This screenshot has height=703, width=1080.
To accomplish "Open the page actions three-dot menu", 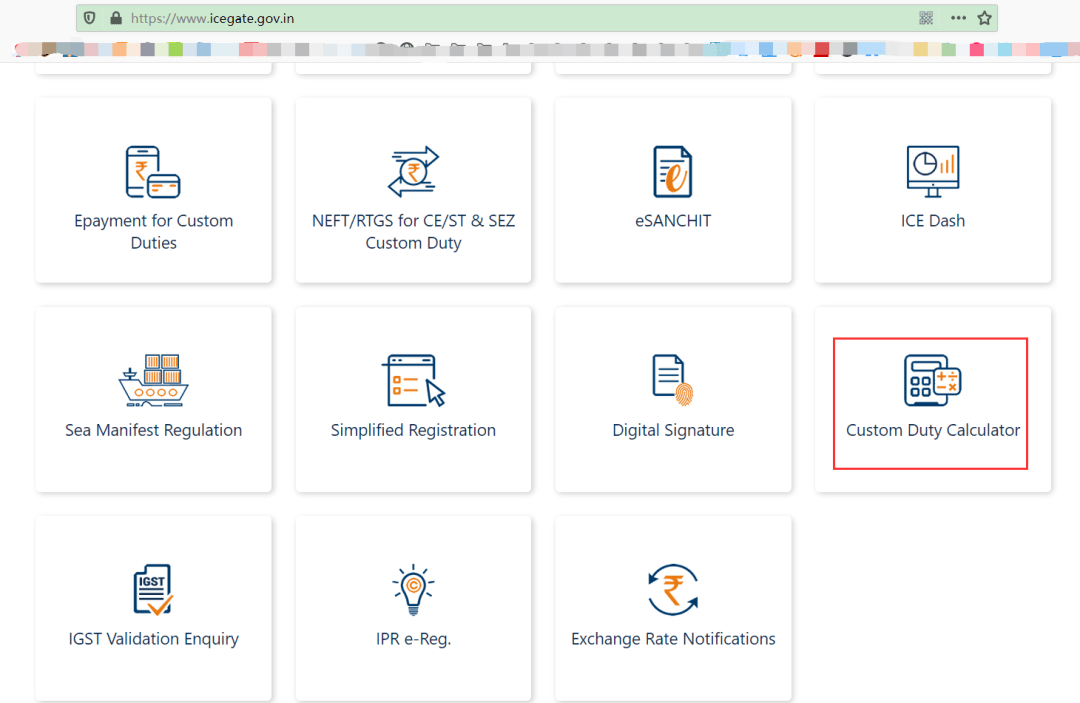I will (958, 18).
